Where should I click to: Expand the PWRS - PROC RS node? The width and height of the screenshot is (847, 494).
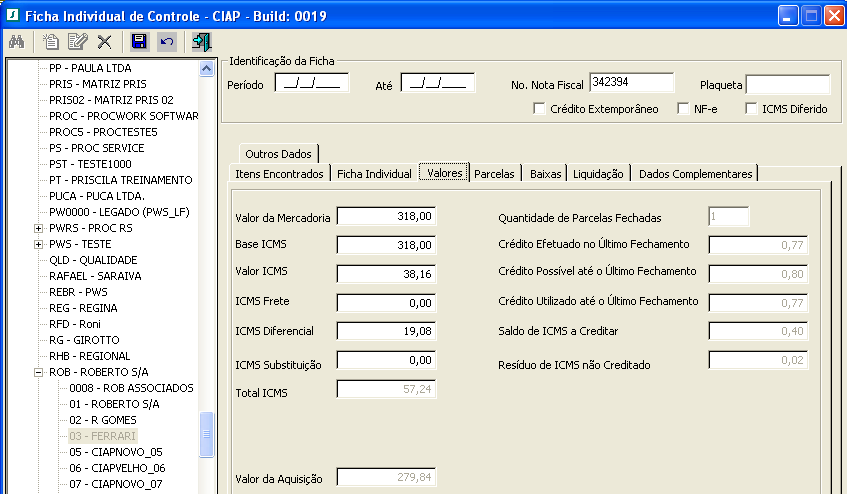pos(38,228)
